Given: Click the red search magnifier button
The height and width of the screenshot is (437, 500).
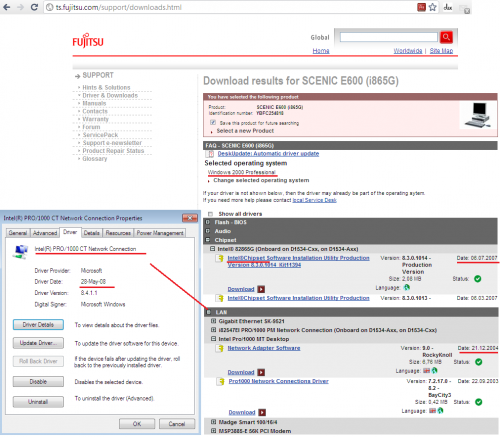Looking at the screenshot, I should (x=446, y=37).
